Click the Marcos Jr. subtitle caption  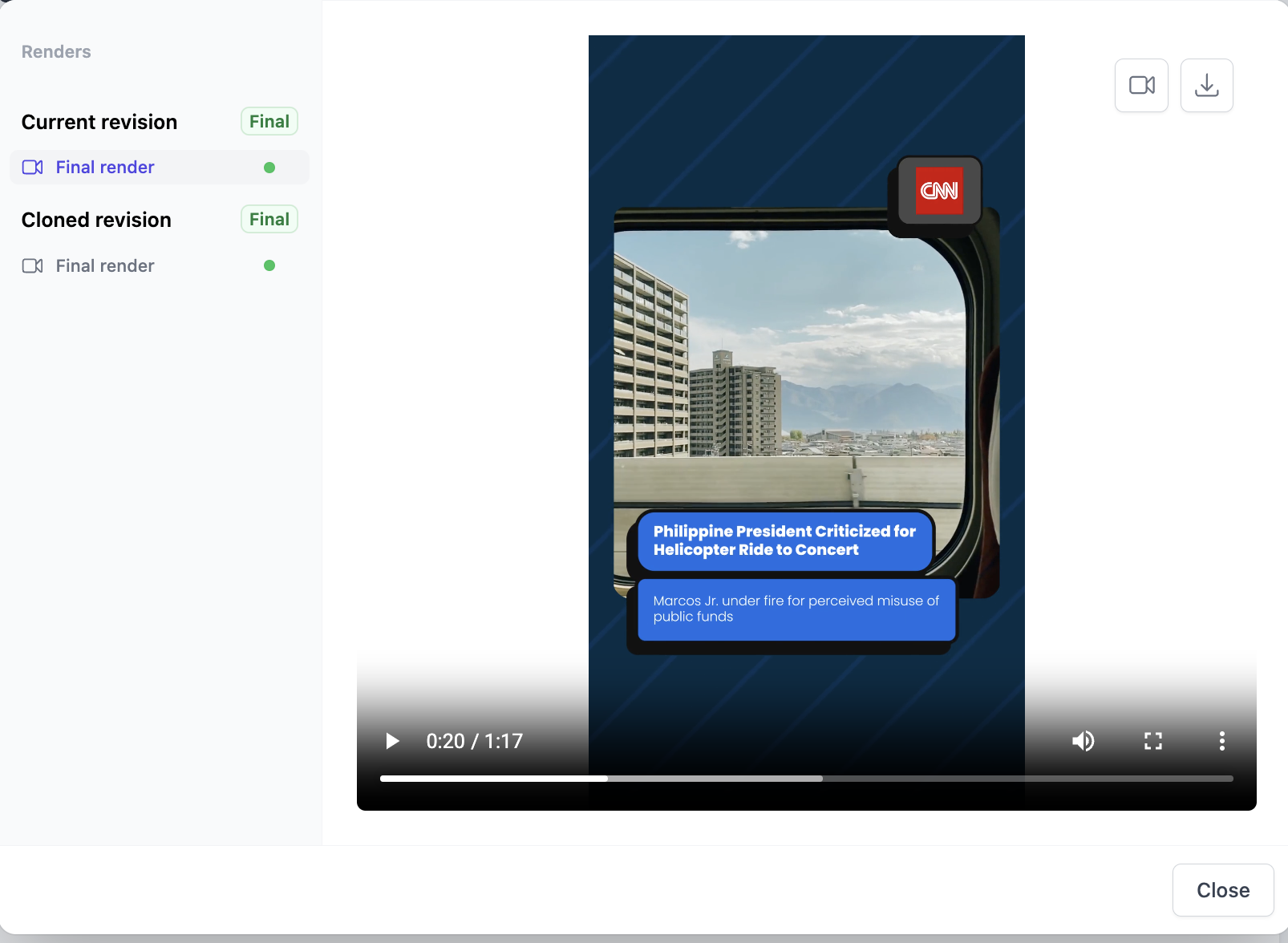coord(796,609)
